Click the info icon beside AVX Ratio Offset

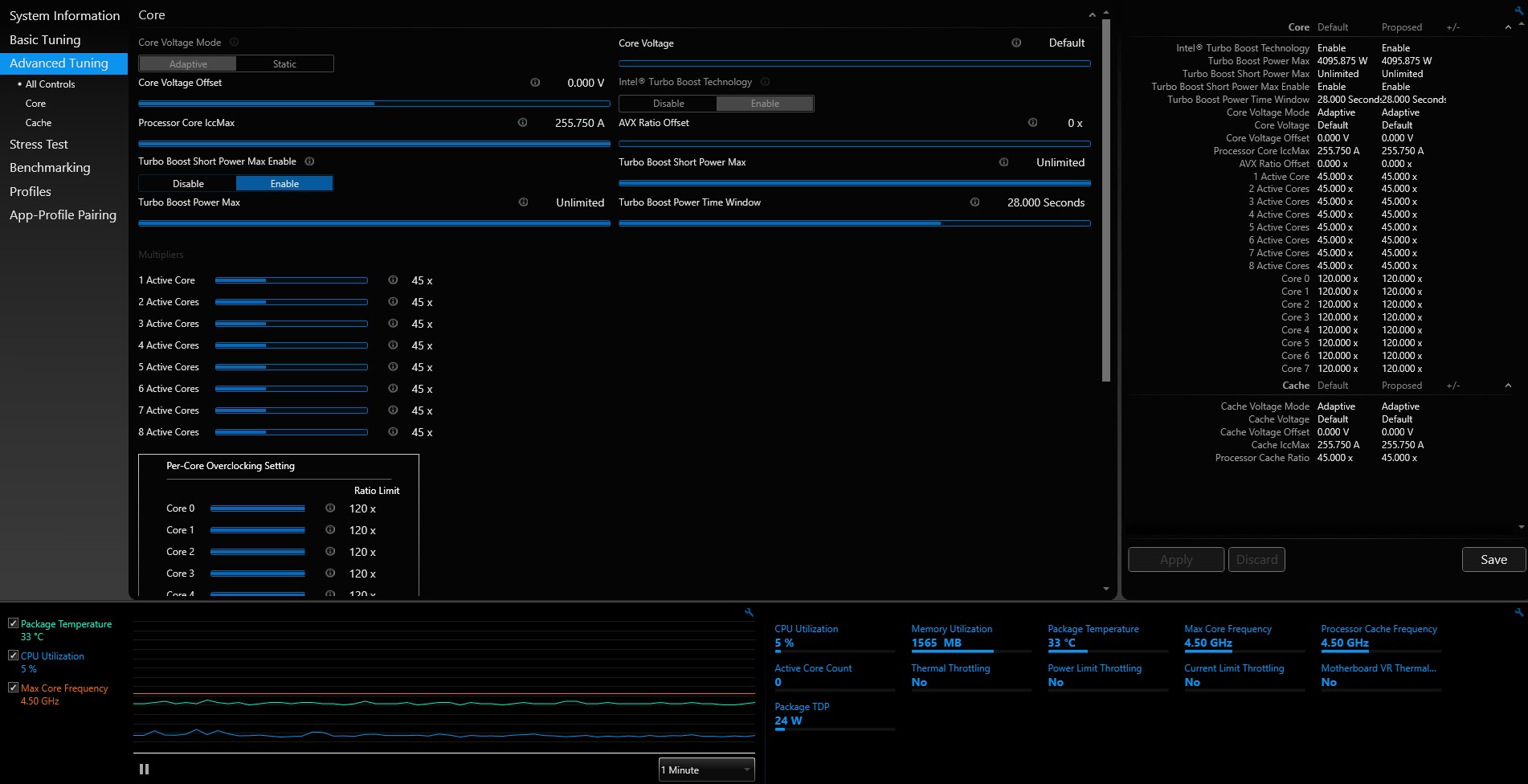pyautogui.click(x=1032, y=123)
